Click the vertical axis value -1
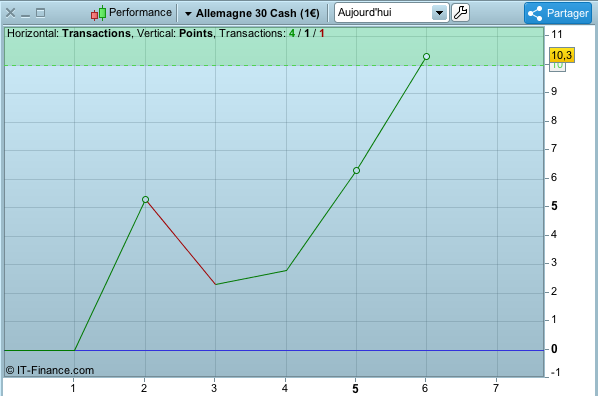 [555, 372]
